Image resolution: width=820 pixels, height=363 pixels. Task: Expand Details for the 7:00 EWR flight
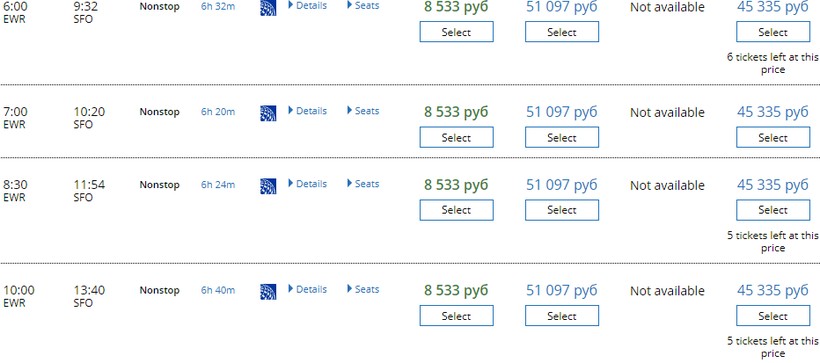tap(308, 111)
